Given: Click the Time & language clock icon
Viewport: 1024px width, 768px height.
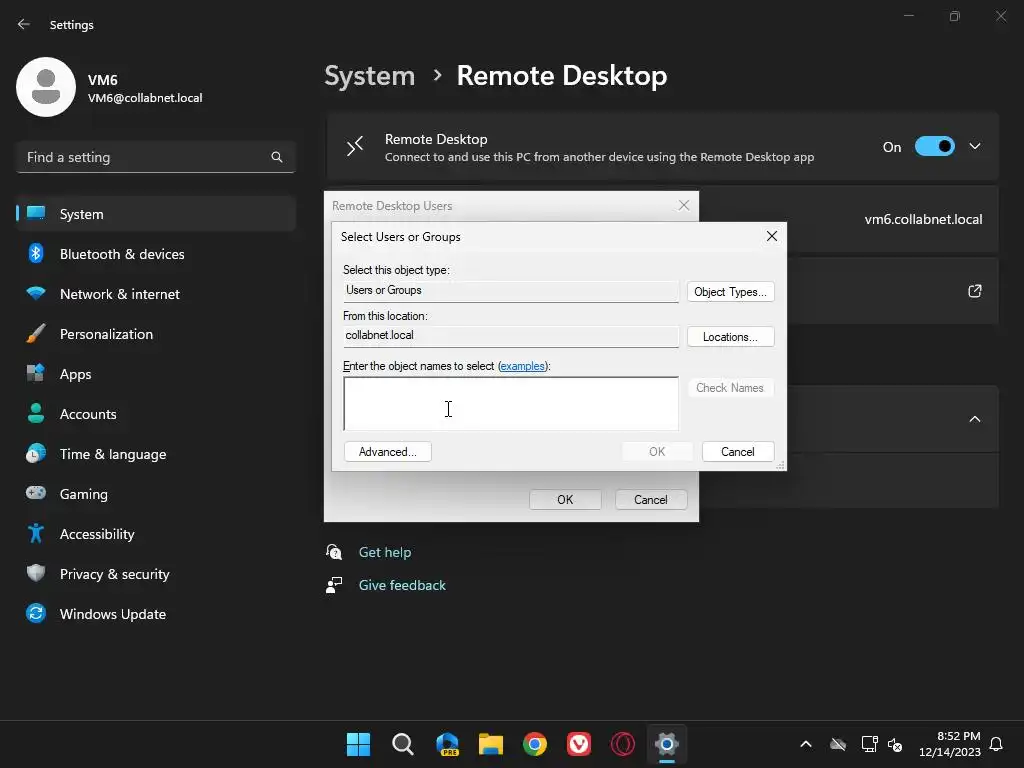Looking at the screenshot, I should click(x=36, y=454).
